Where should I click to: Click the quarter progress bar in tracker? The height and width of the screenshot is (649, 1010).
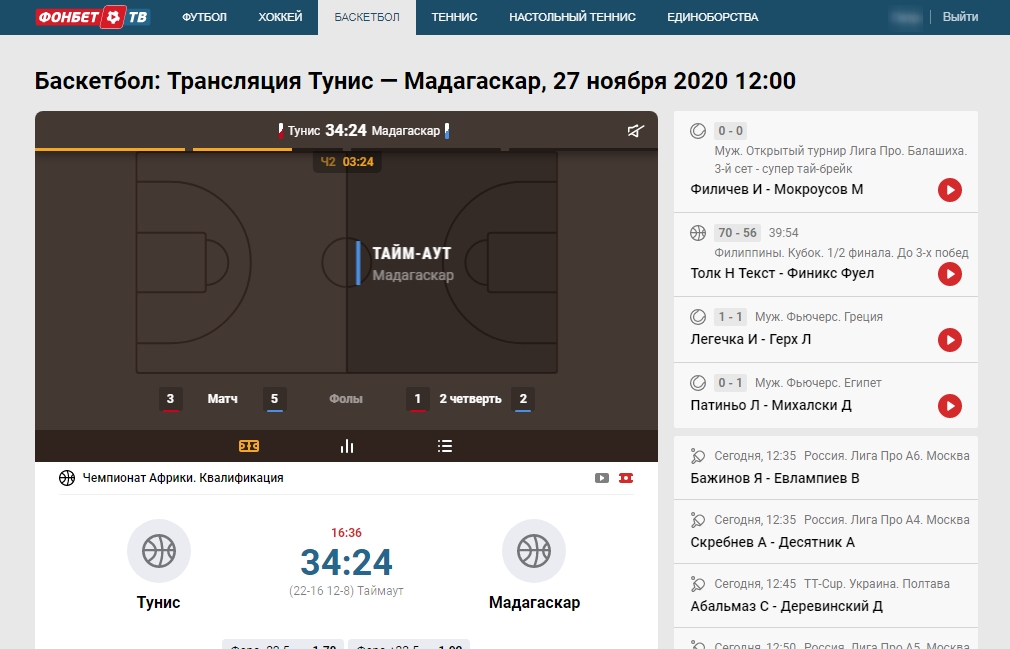click(x=347, y=149)
